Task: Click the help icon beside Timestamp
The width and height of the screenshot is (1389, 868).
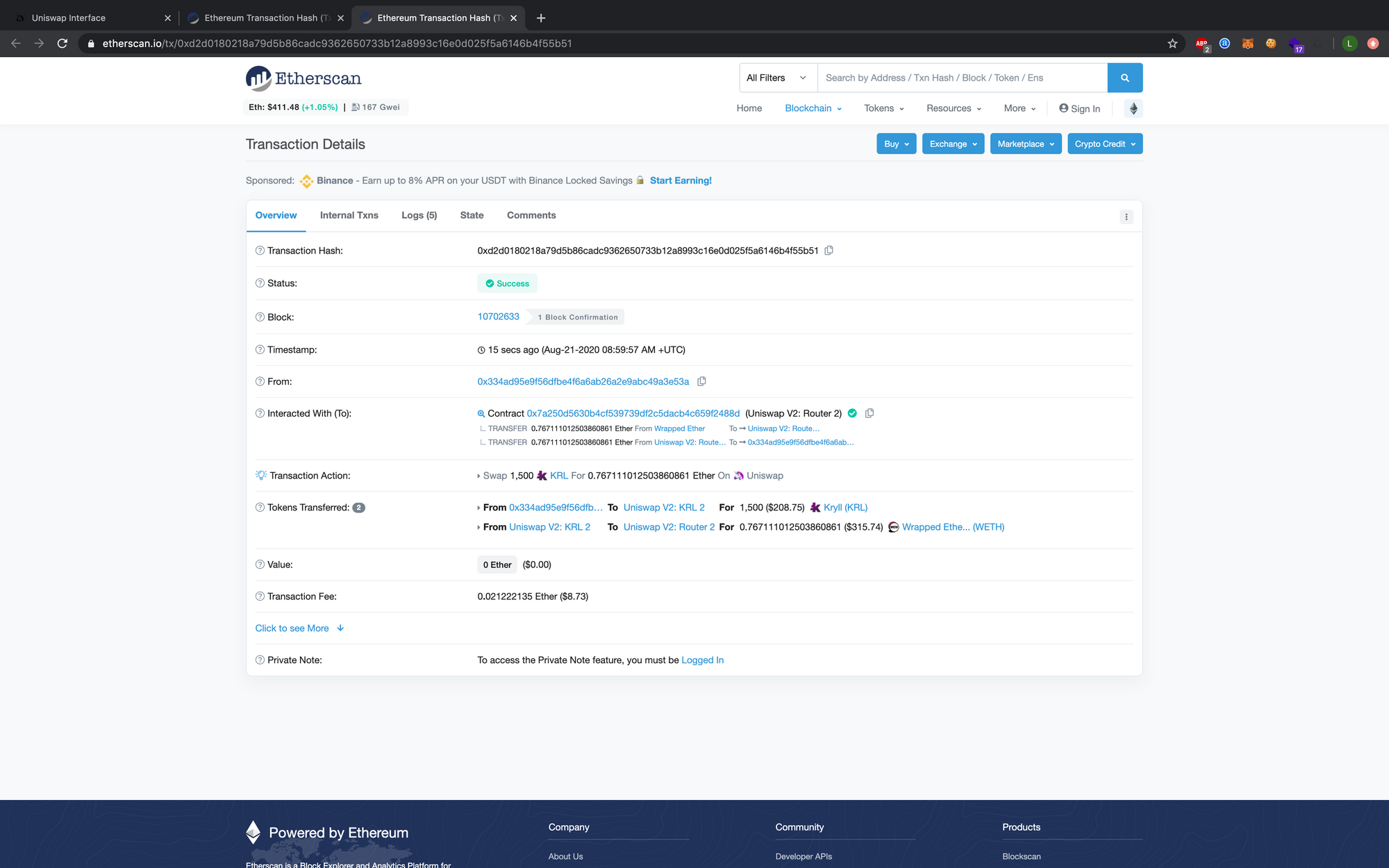Action: click(260, 350)
